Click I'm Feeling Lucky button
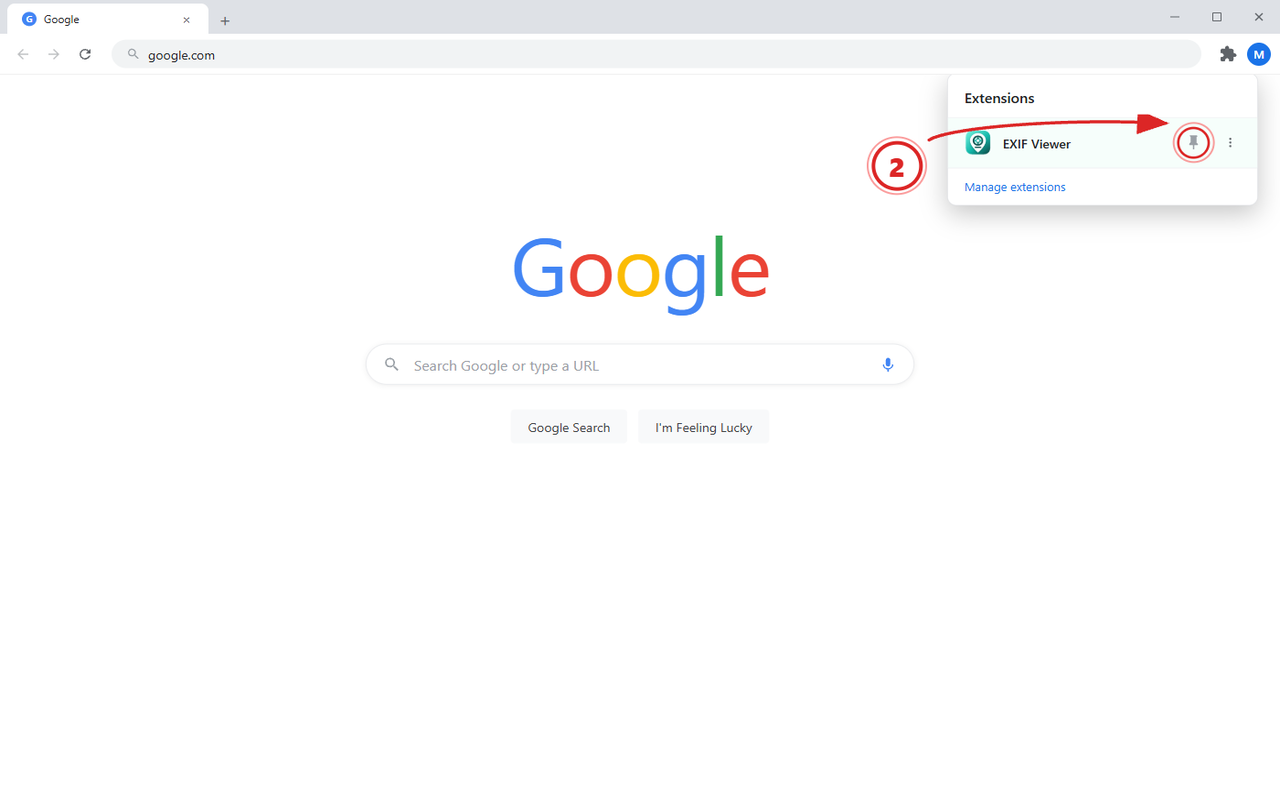This screenshot has width=1280, height=800. [x=704, y=427]
